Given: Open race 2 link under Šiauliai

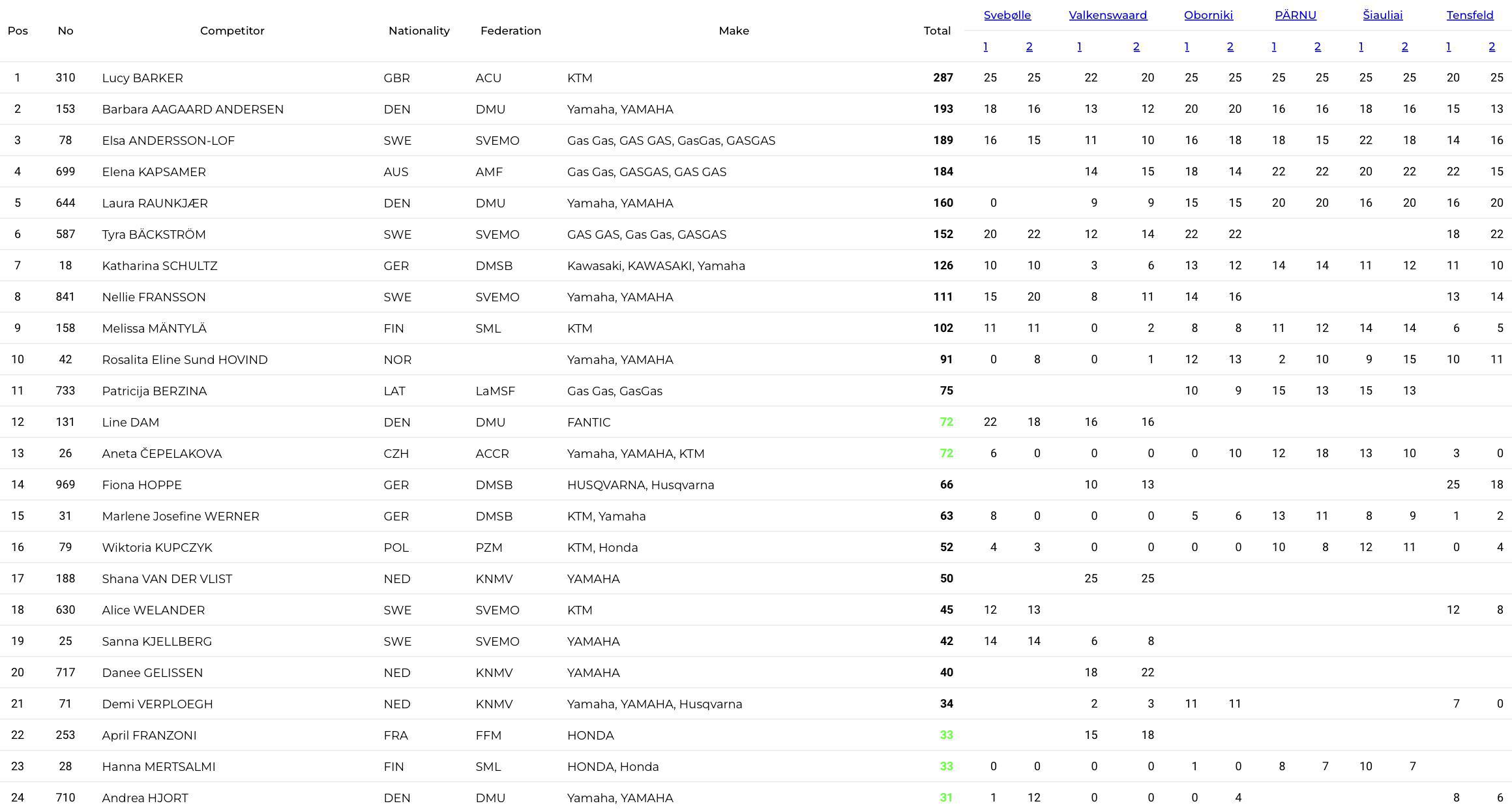Looking at the screenshot, I should 1404,46.
